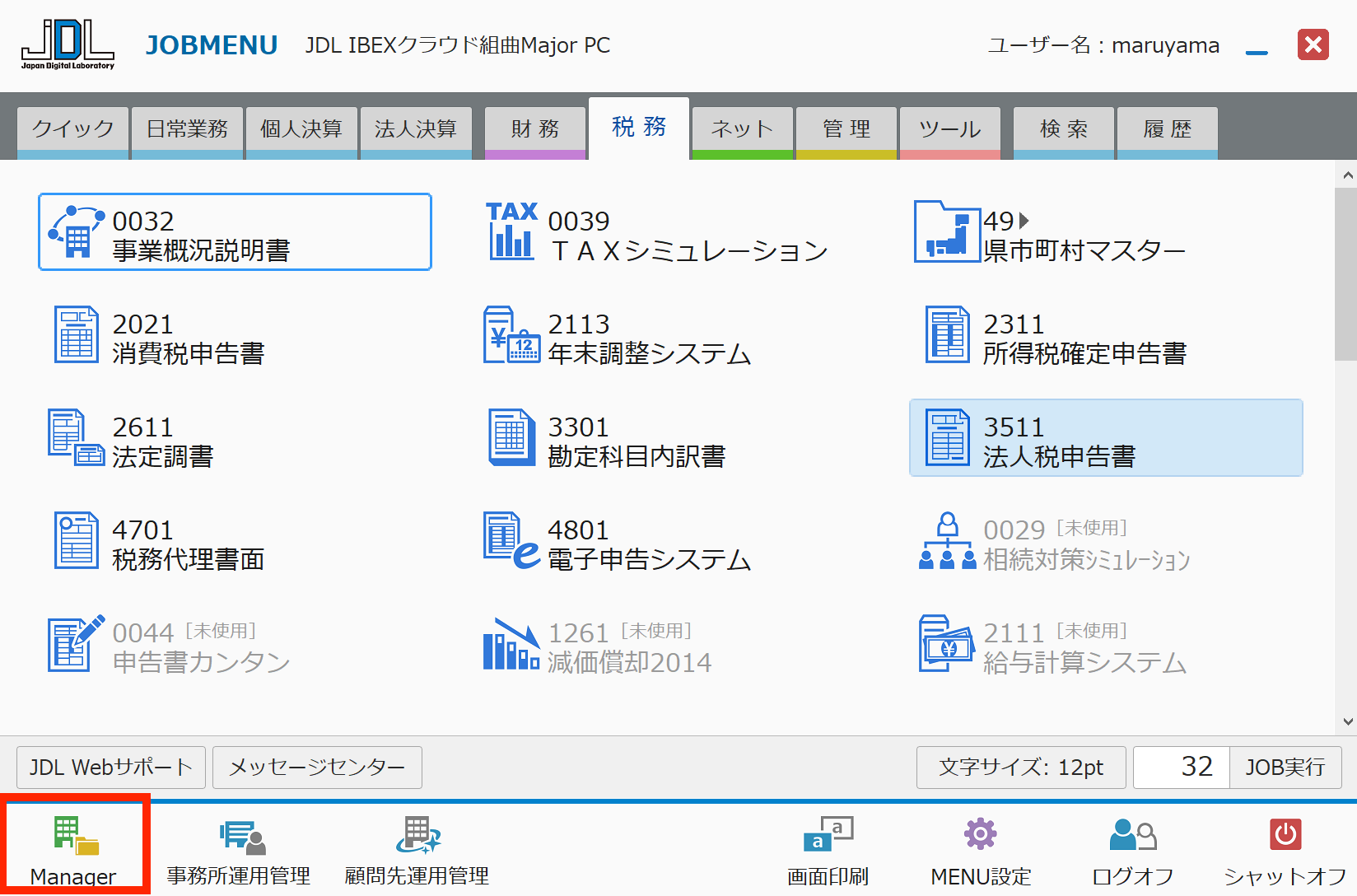
Task: Switch to the クイック tab
Action: [x=72, y=133]
